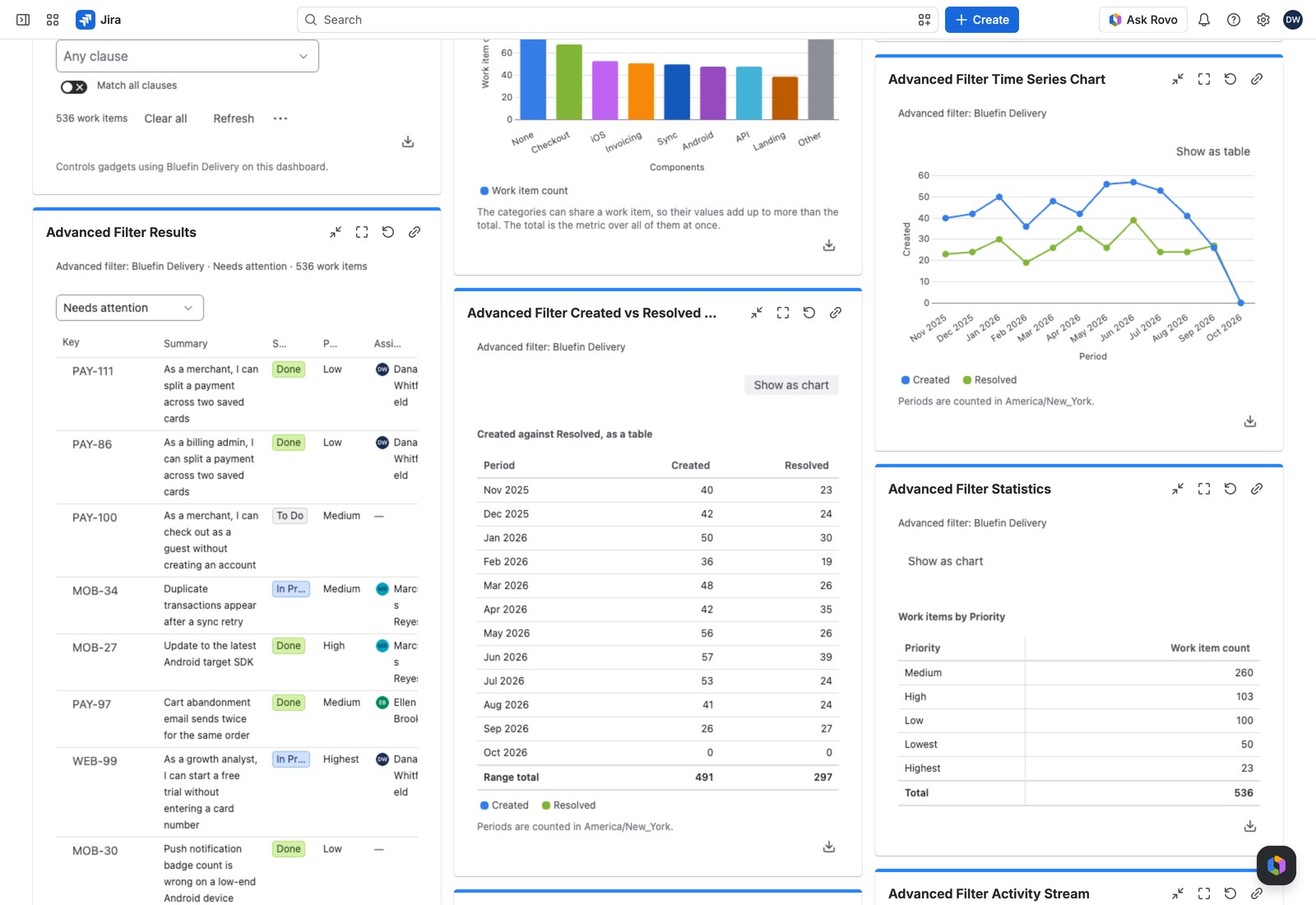Click the Ask Rovo button
1316x905 pixels.
[1143, 20]
